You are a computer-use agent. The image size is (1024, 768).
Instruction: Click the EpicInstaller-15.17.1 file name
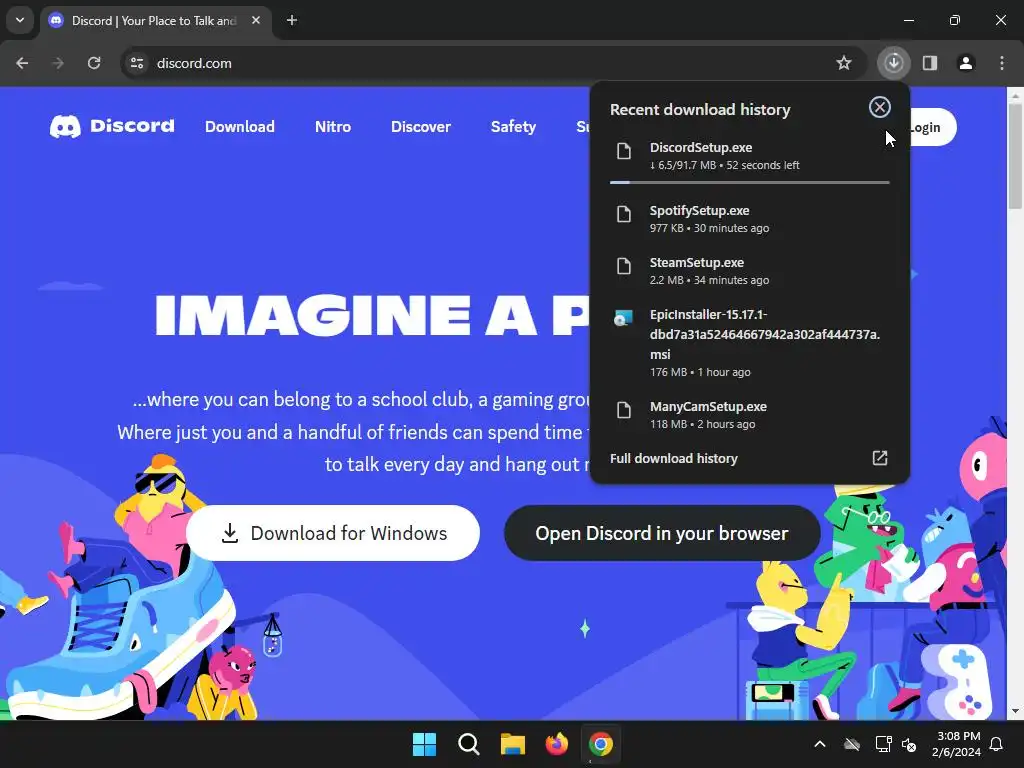(x=765, y=334)
